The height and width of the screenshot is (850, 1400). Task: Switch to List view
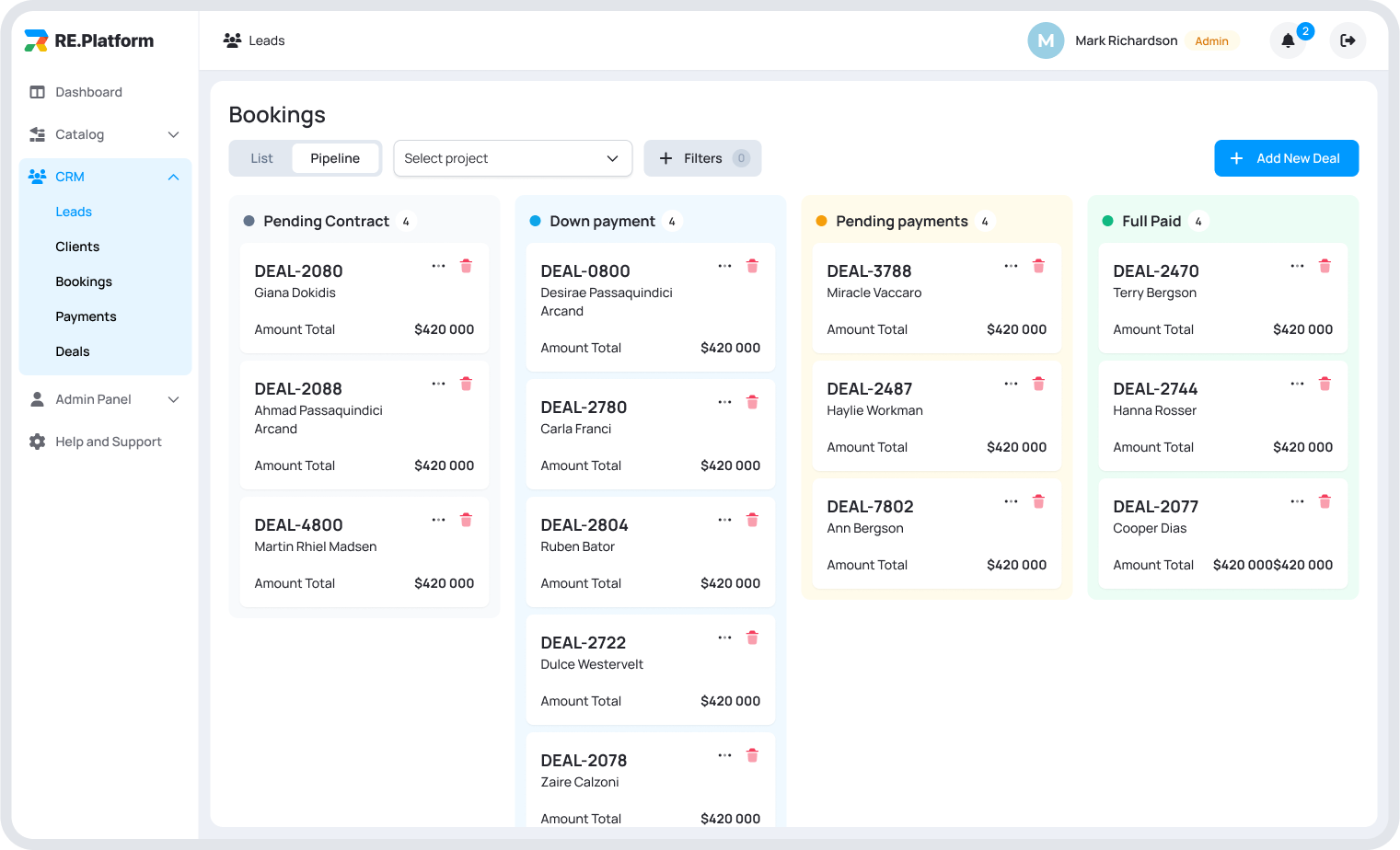(x=261, y=158)
